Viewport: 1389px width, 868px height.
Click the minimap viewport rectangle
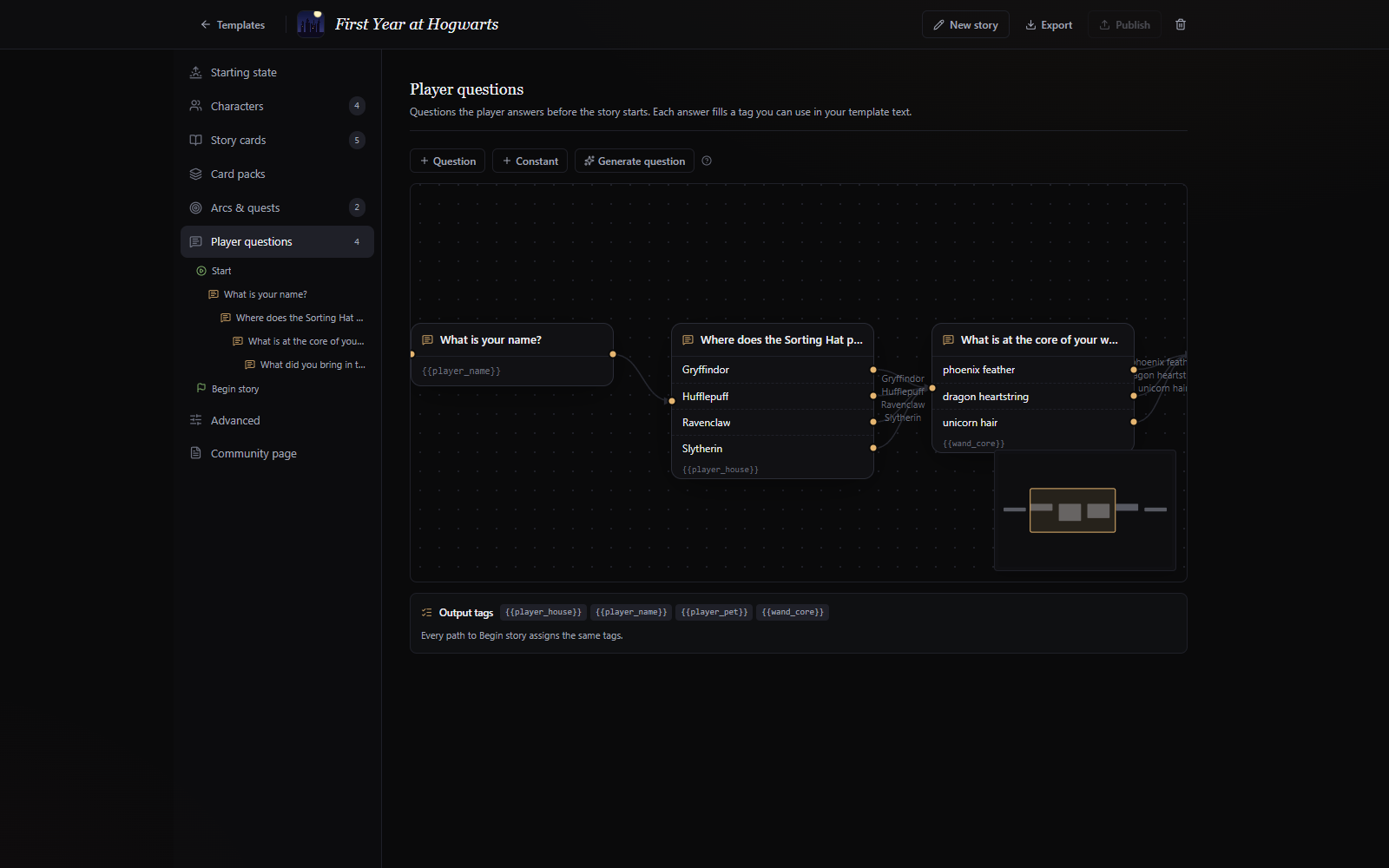pyautogui.click(x=1072, y=510)
